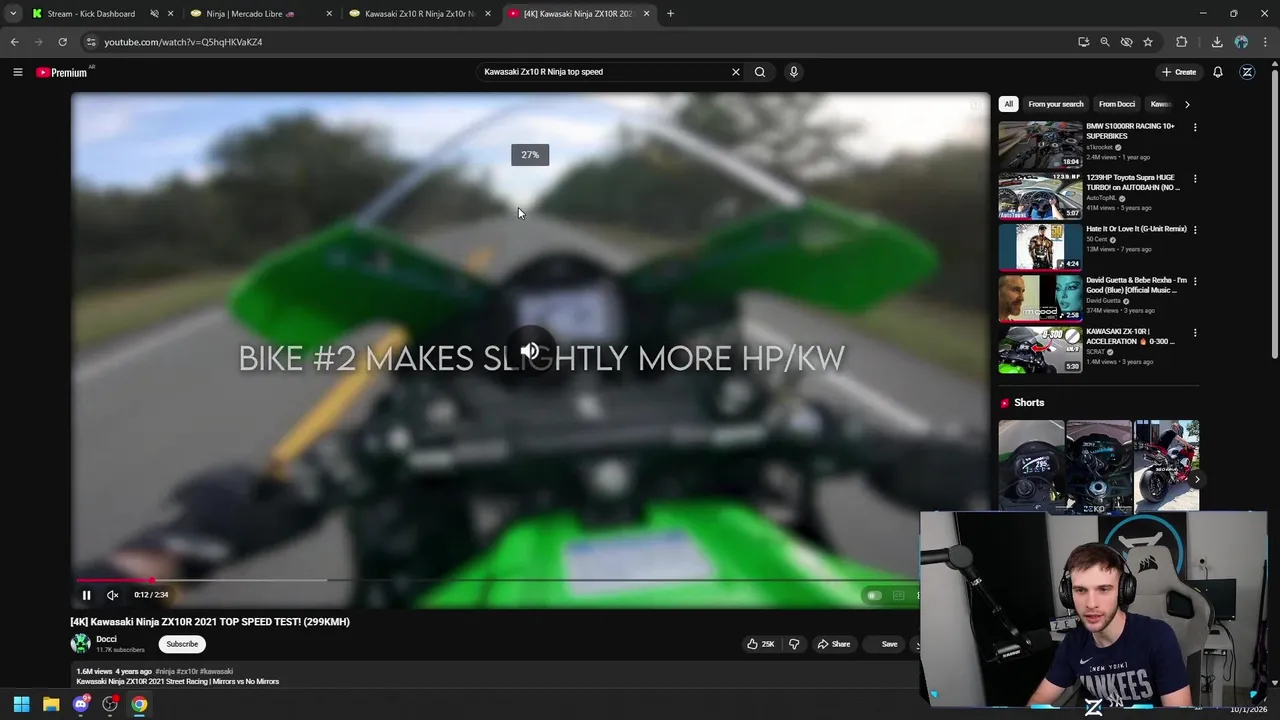Select the All filter chip
Image resolution: width=1280 pixels, height=720 pixels.
(1009, 104)
